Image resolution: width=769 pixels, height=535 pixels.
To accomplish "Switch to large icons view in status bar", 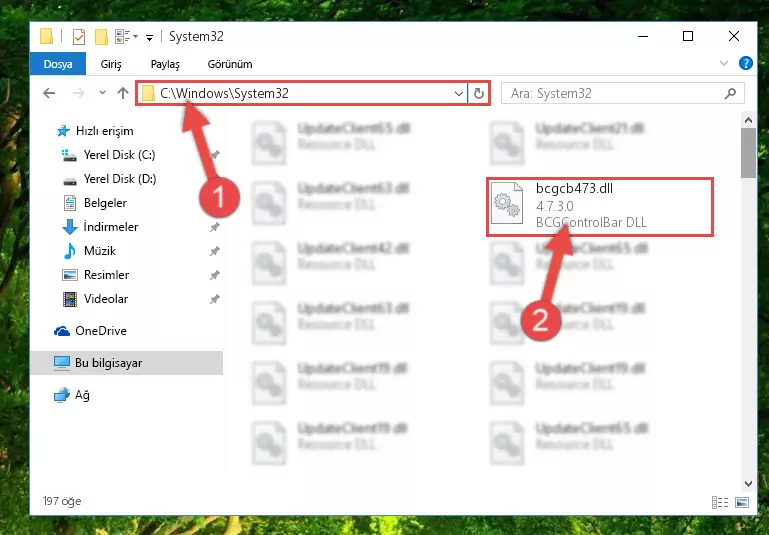I will (742, 502).
